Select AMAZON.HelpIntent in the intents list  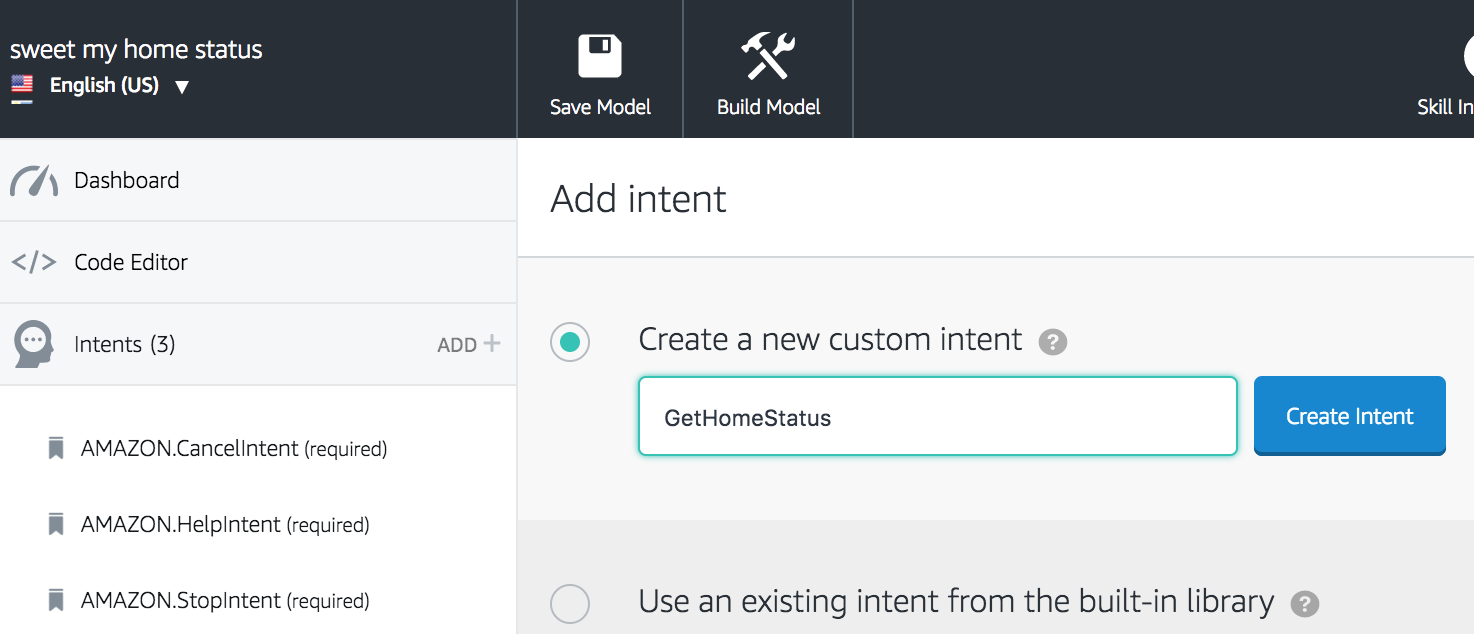coord(225,525)
